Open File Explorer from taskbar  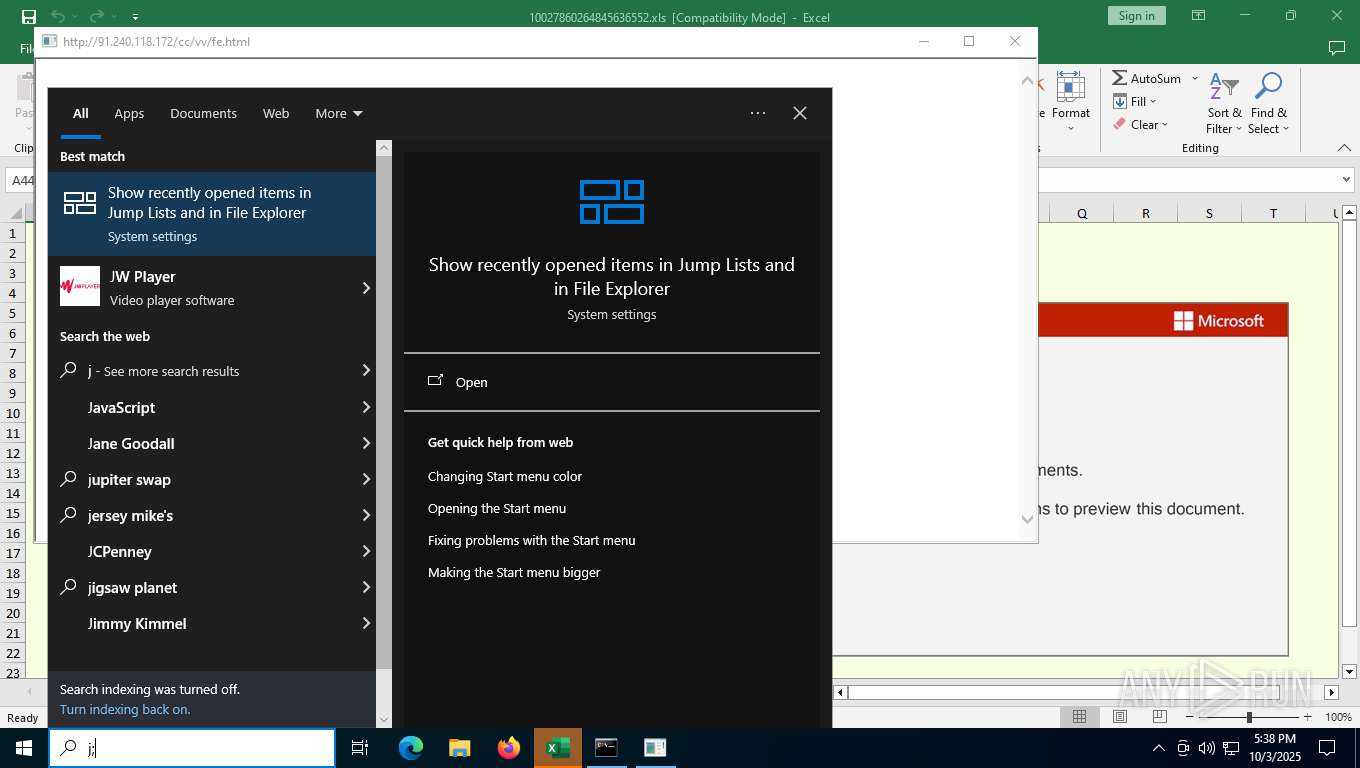[x=460, y=748]
